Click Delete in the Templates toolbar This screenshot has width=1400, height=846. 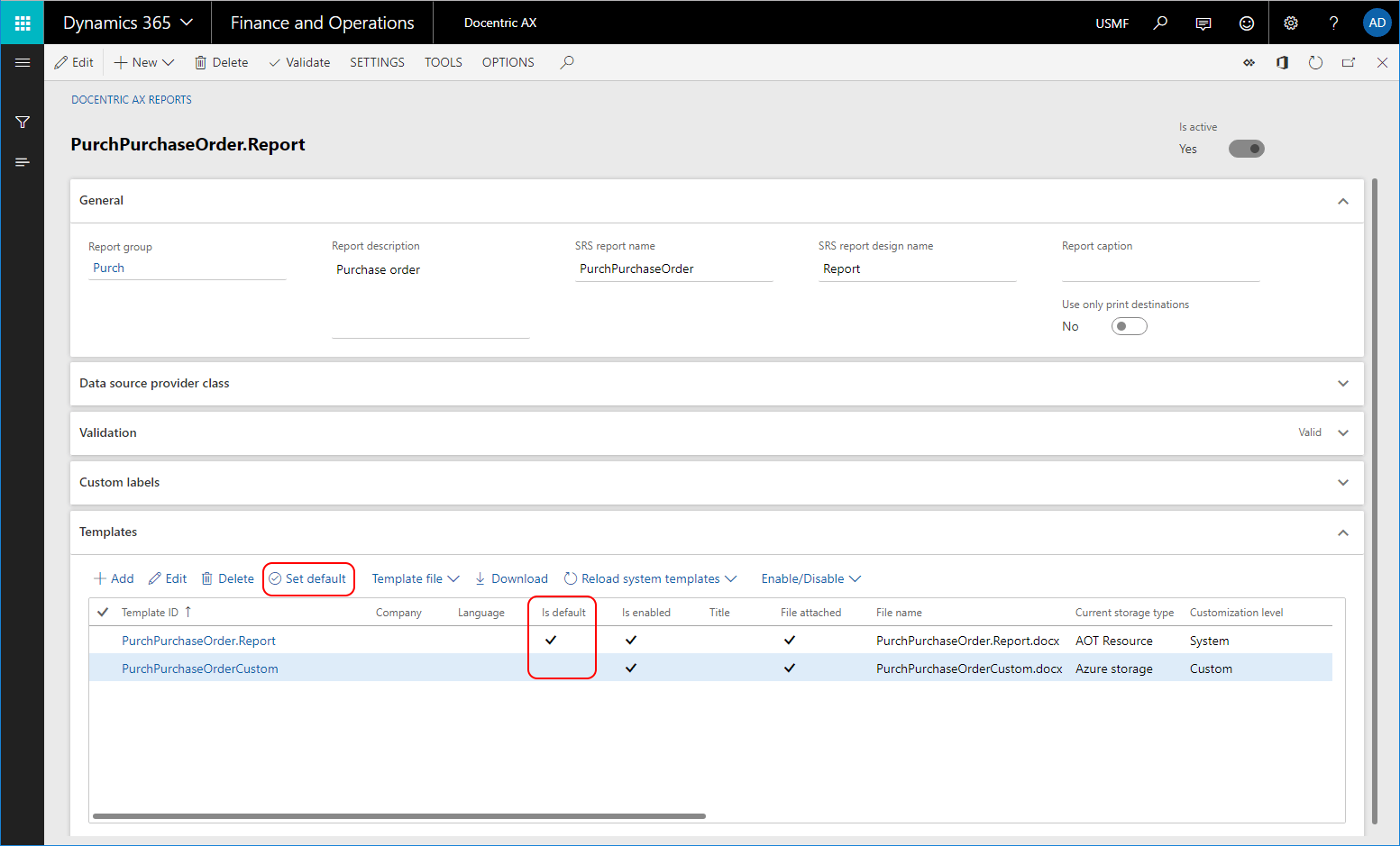click(227, 578)
